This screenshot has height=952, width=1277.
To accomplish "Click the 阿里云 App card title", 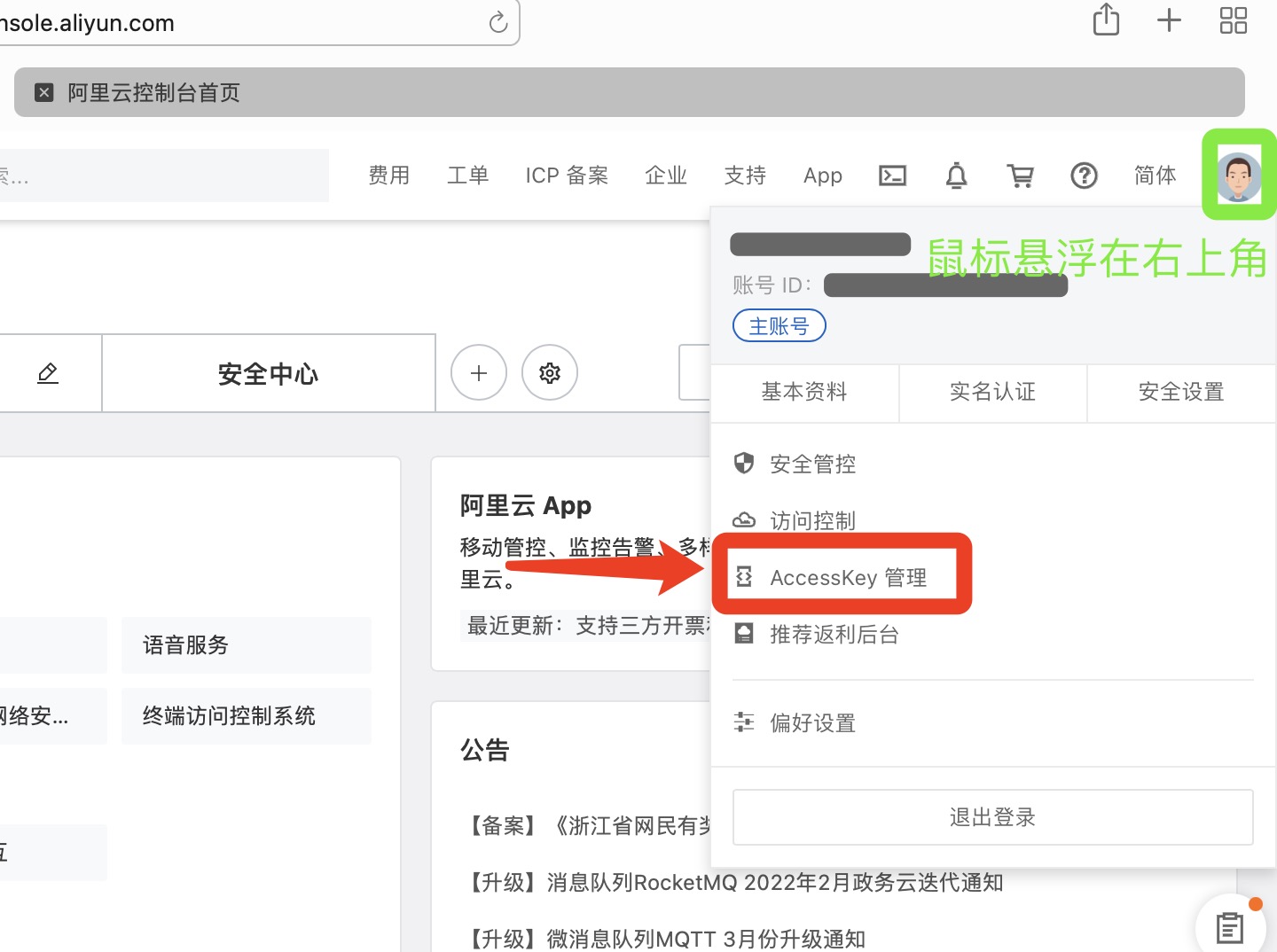I will point(526,506).
